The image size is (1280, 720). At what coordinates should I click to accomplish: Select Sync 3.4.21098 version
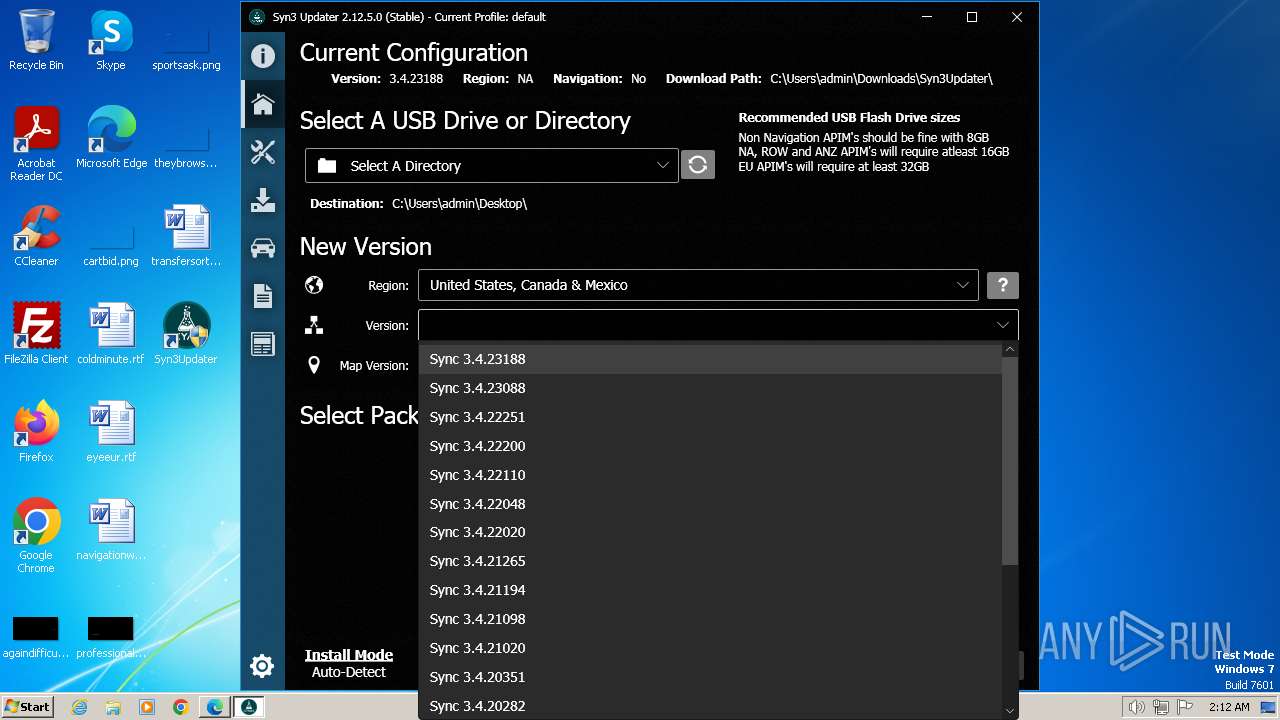pyautogui.click(x=710, y=619)
